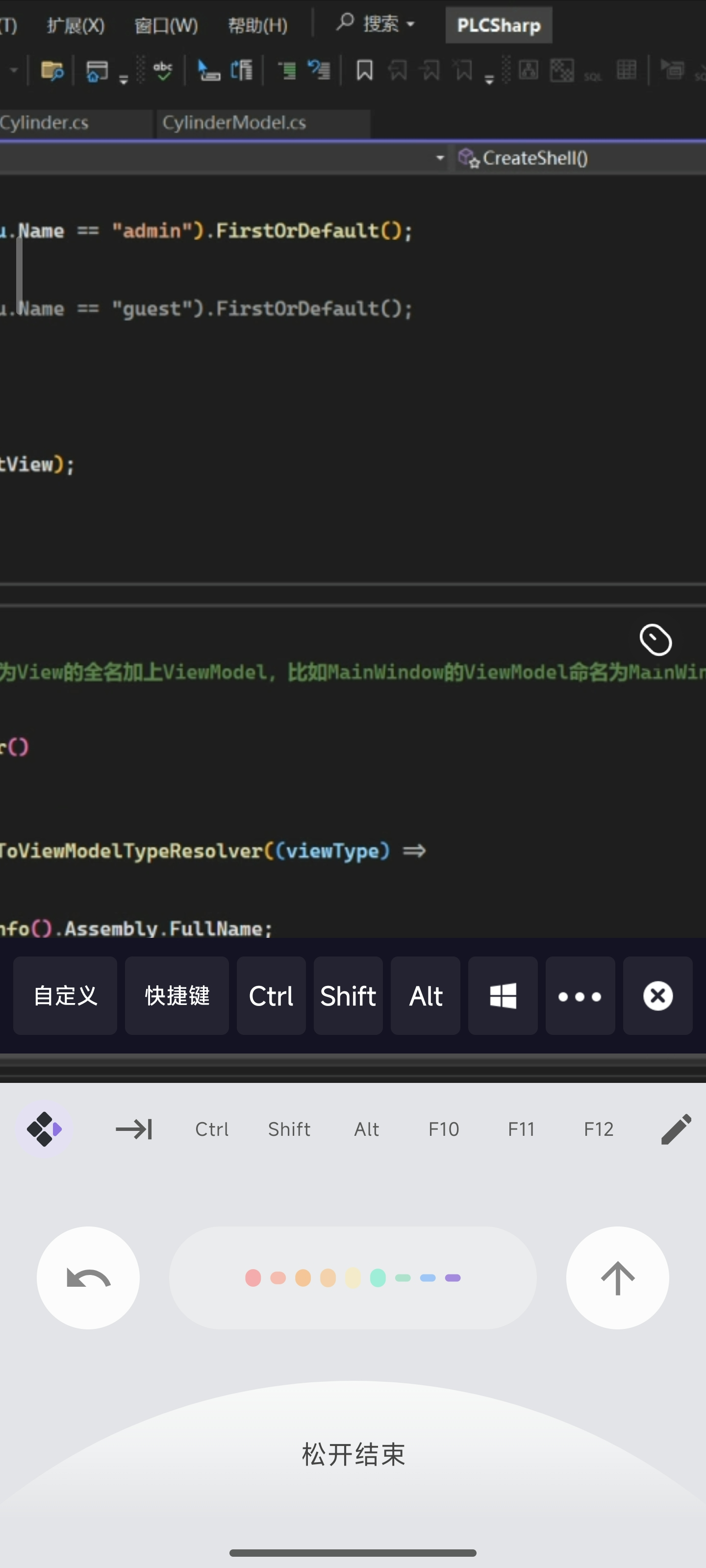Toggle the small Alt key in keyboard row

click(x=367, y=1129)
